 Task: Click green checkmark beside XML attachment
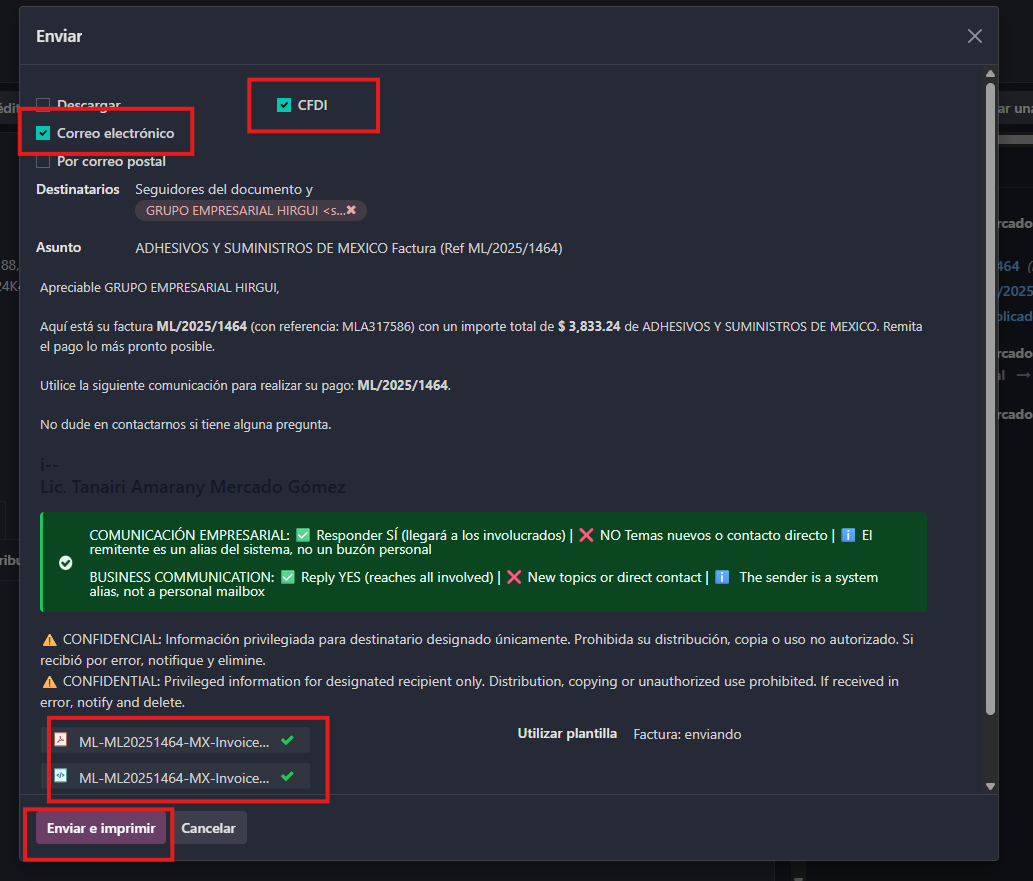pyautogui.click(x=287, y=776)
